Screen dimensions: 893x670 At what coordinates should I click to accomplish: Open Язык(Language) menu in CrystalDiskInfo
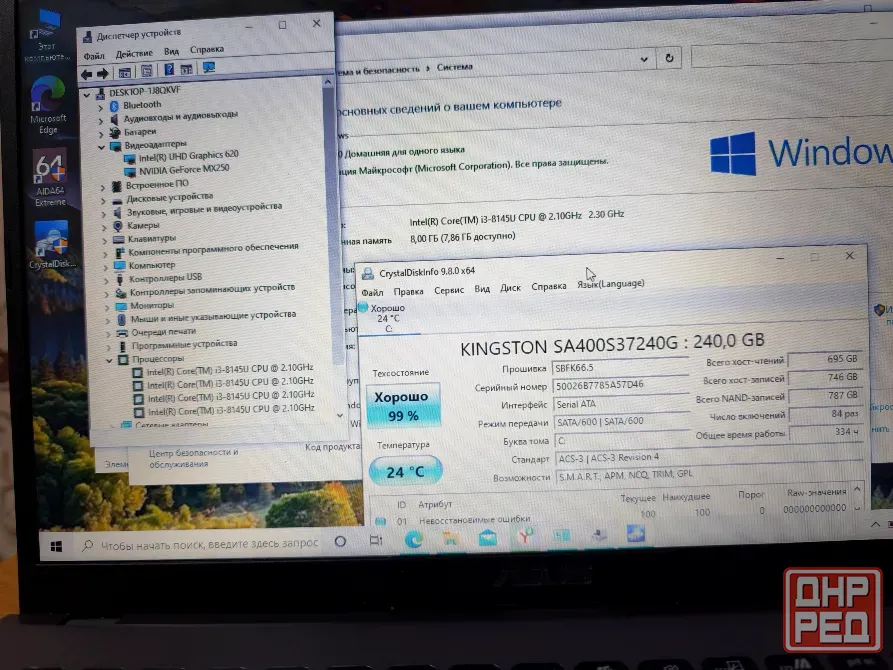[611, 284]
